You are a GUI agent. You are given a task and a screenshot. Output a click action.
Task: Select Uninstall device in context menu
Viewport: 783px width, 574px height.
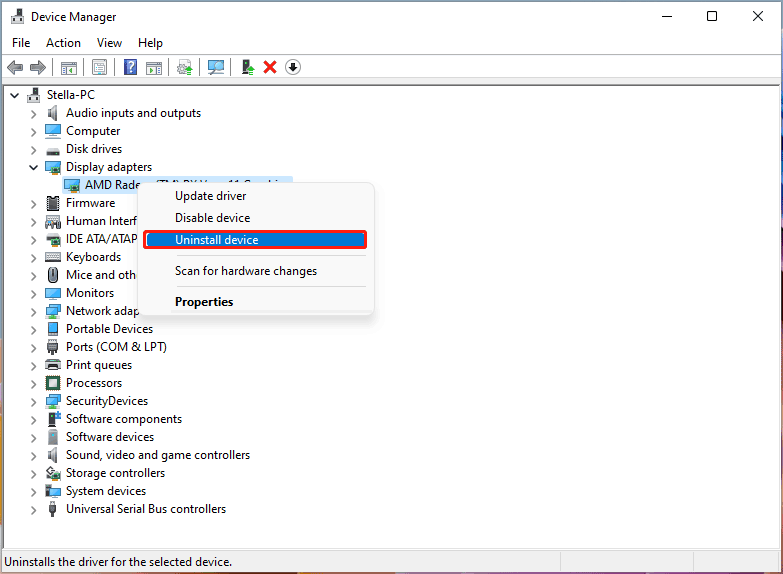(256, 240)
